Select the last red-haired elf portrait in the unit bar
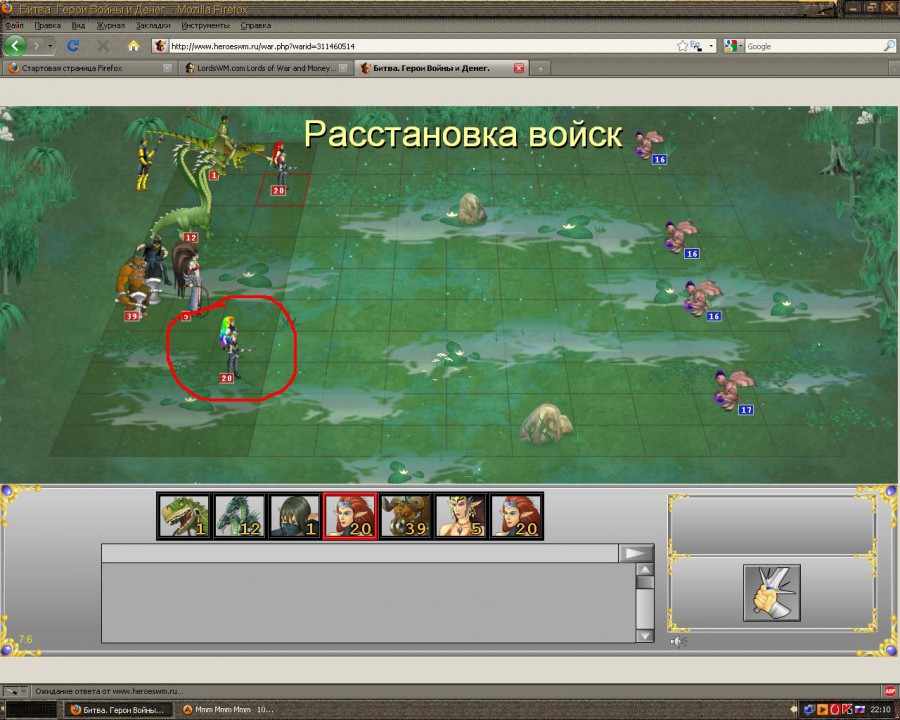This screenshot has height=720, width=900. (516, 516)
